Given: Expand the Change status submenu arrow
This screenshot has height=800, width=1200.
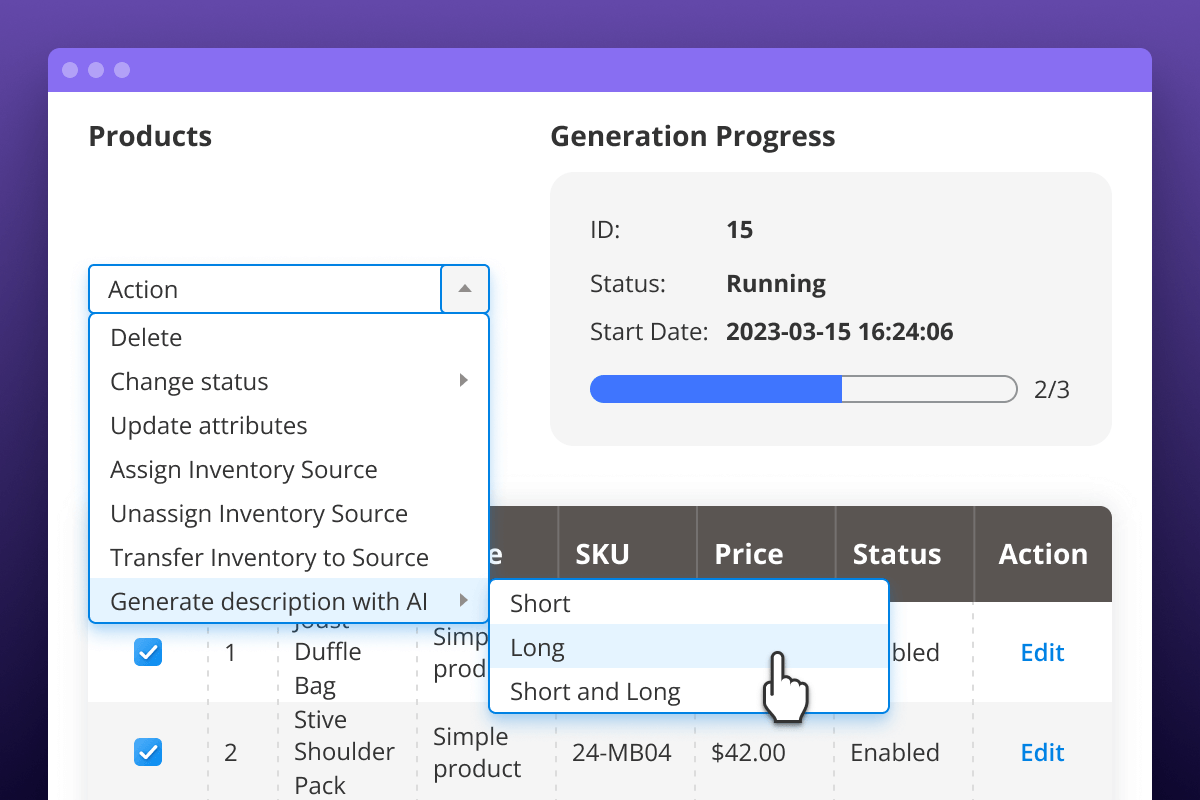Looking at the screenshot, I should pos(463,381).
